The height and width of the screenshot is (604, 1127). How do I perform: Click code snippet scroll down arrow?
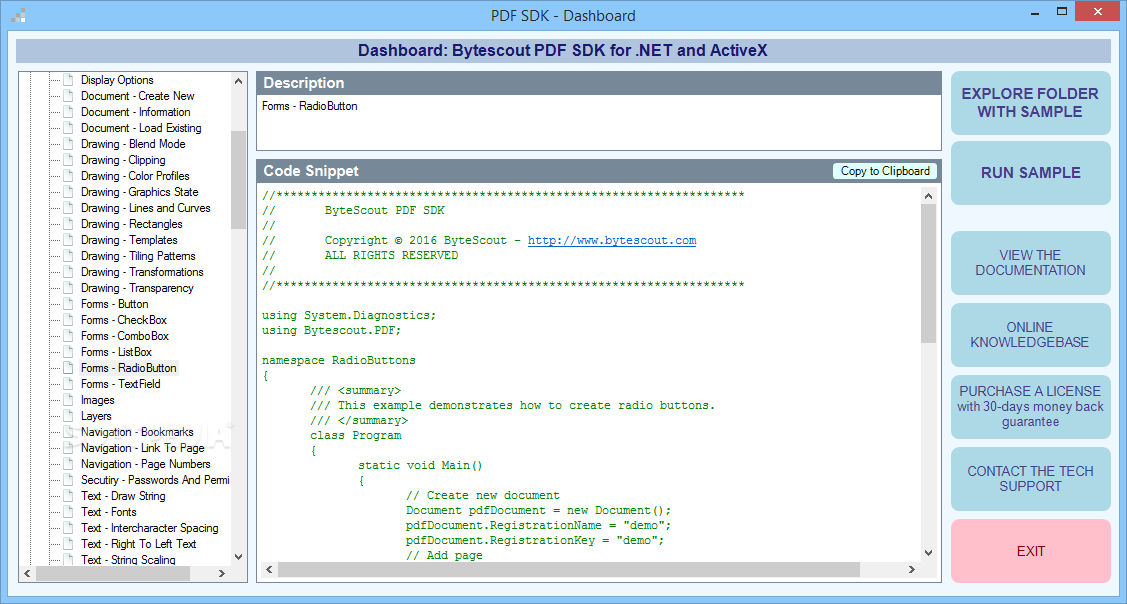coord(928,553)
